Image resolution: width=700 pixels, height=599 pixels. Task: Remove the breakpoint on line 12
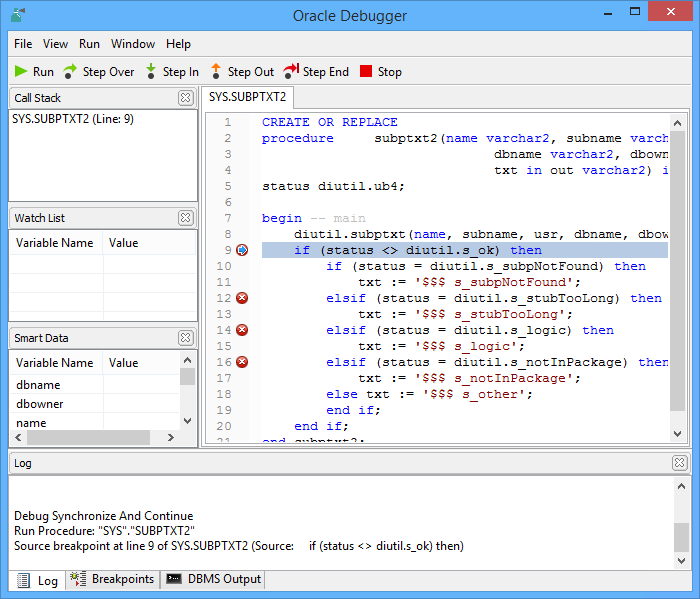(x=242, y=298)
